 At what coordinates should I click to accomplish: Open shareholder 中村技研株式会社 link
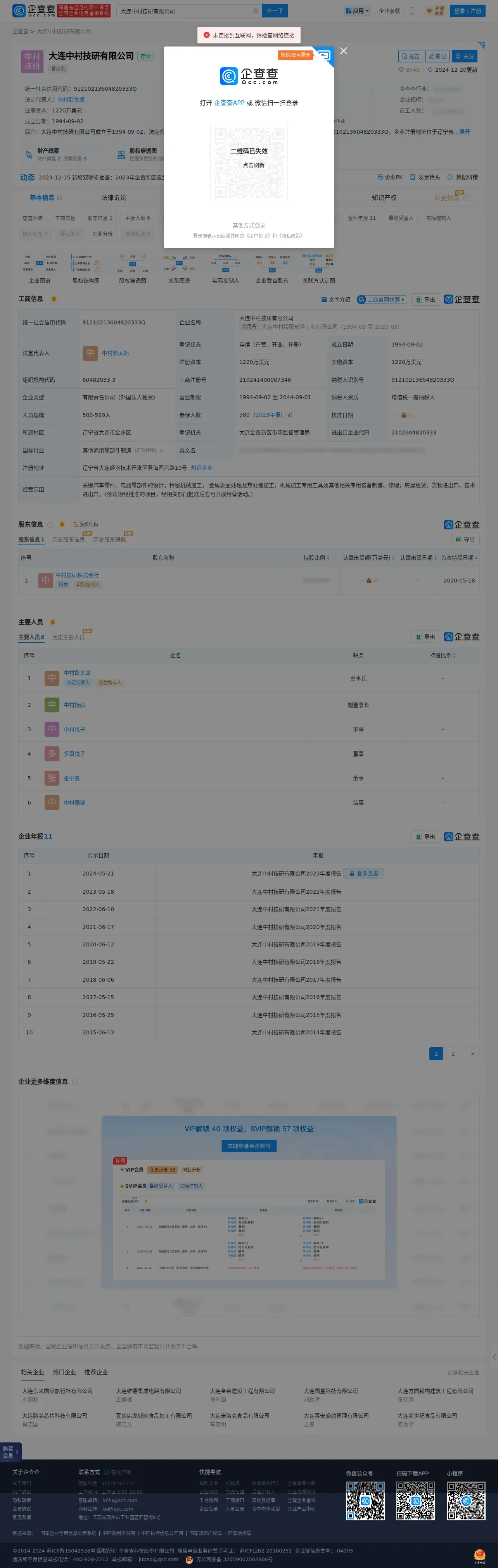(x=78, y=575)
